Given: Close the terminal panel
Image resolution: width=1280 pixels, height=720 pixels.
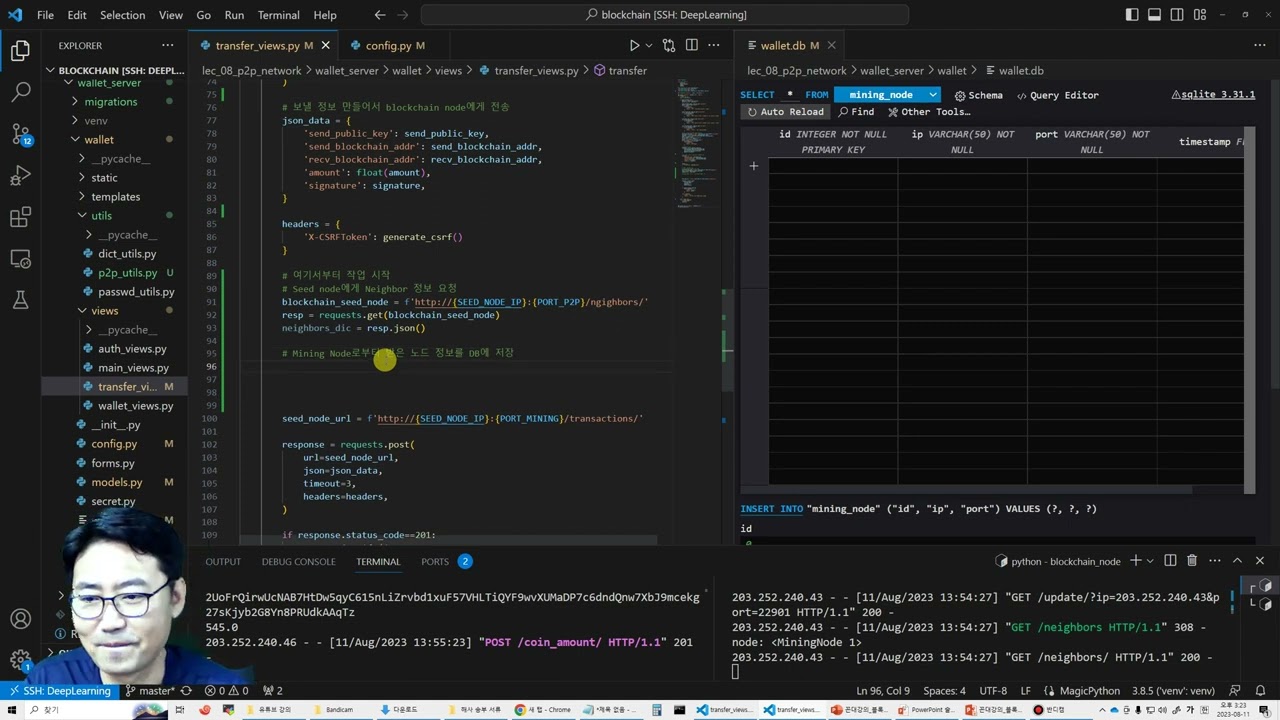Looking at the screenshot, I should pyautogui.click(x=1259, y=561).
